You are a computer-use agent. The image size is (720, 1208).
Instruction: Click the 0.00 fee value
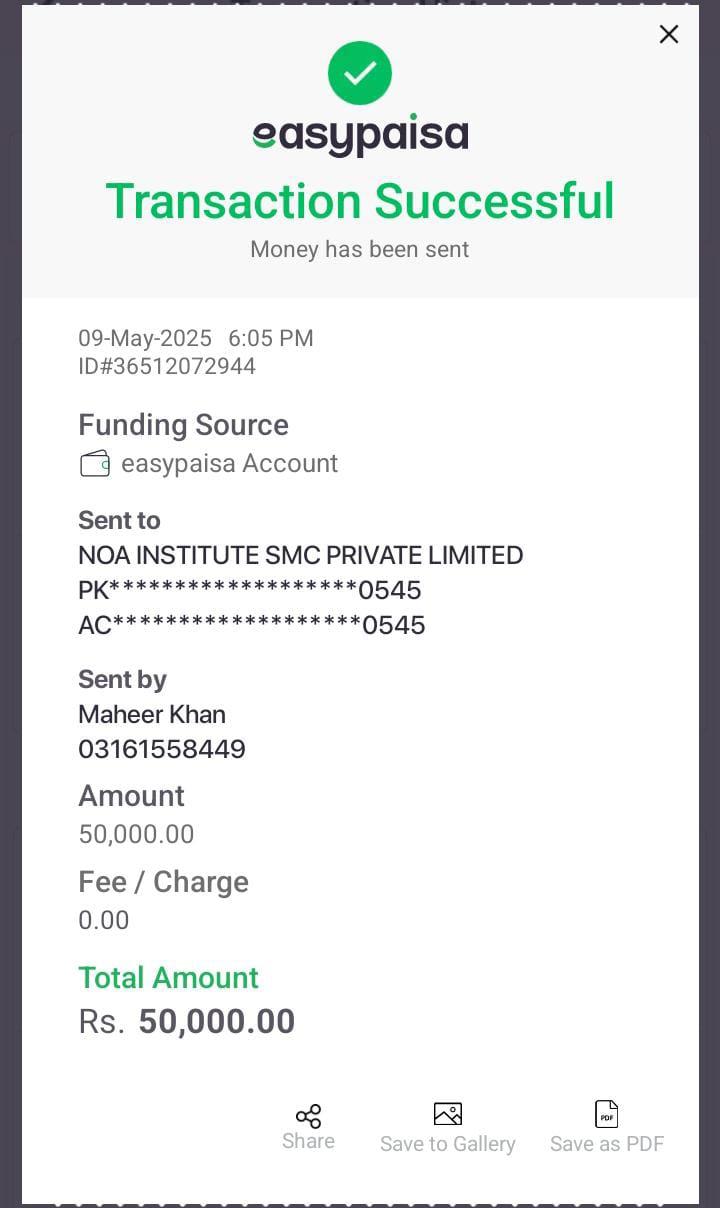(104, 920)
